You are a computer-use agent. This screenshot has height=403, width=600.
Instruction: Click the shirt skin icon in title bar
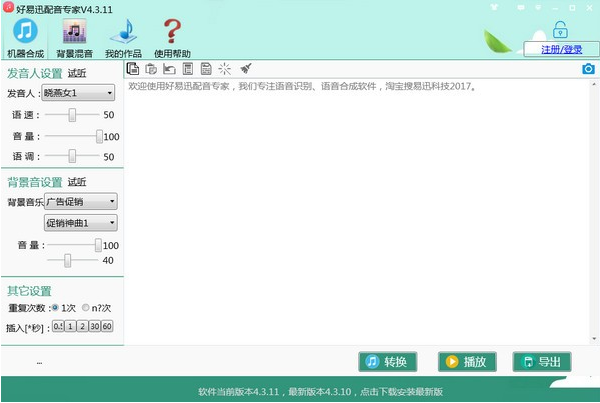click(x=494, y=7)
